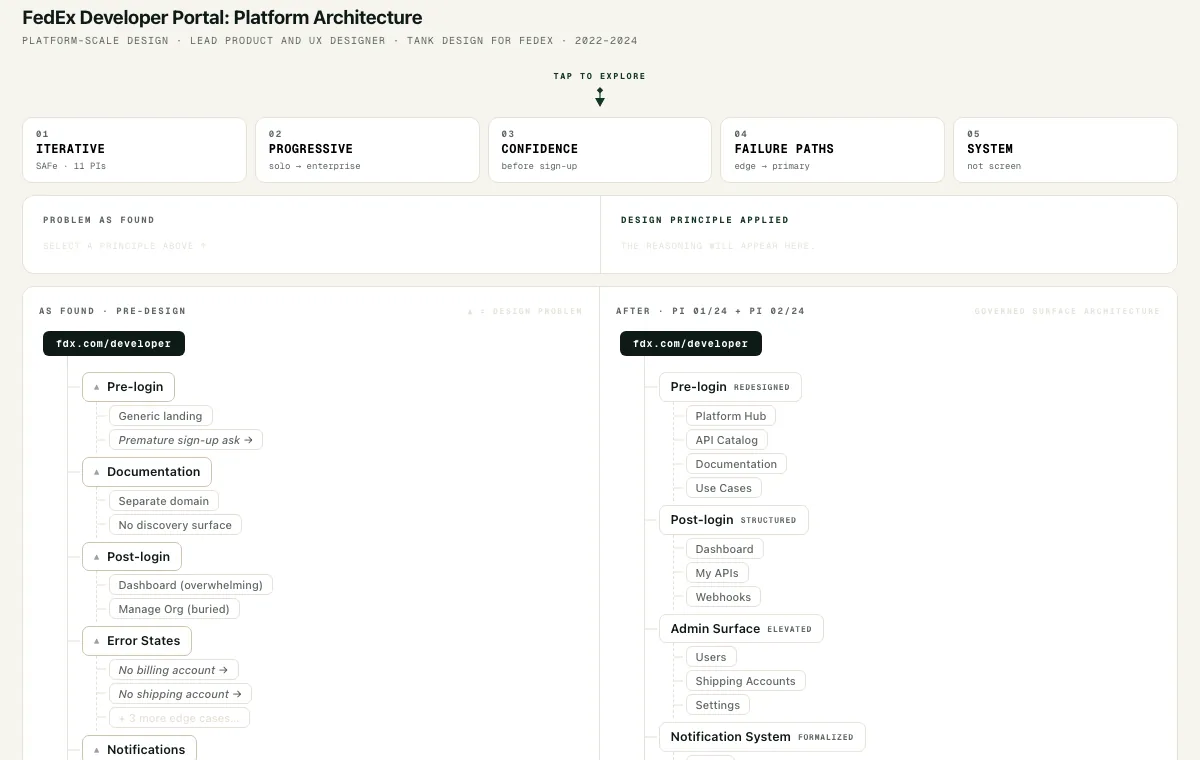Click the left fdx.com/developer root node
Image resolution: width=1200 pixels, height=760 pixels.
click(114, 343)
